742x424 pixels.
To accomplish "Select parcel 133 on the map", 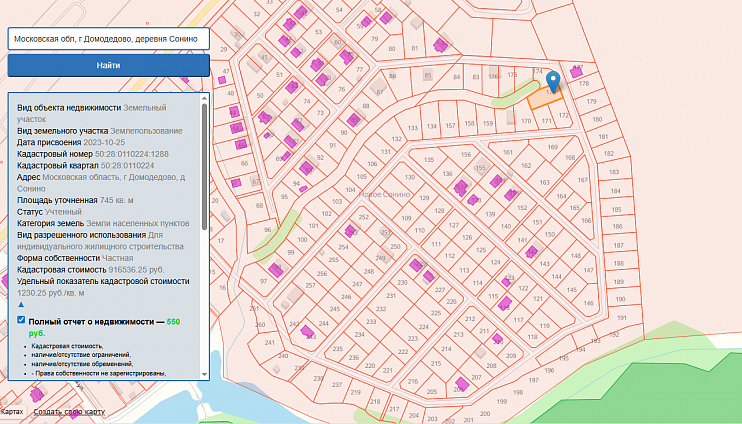I will [x=413, y=128].
